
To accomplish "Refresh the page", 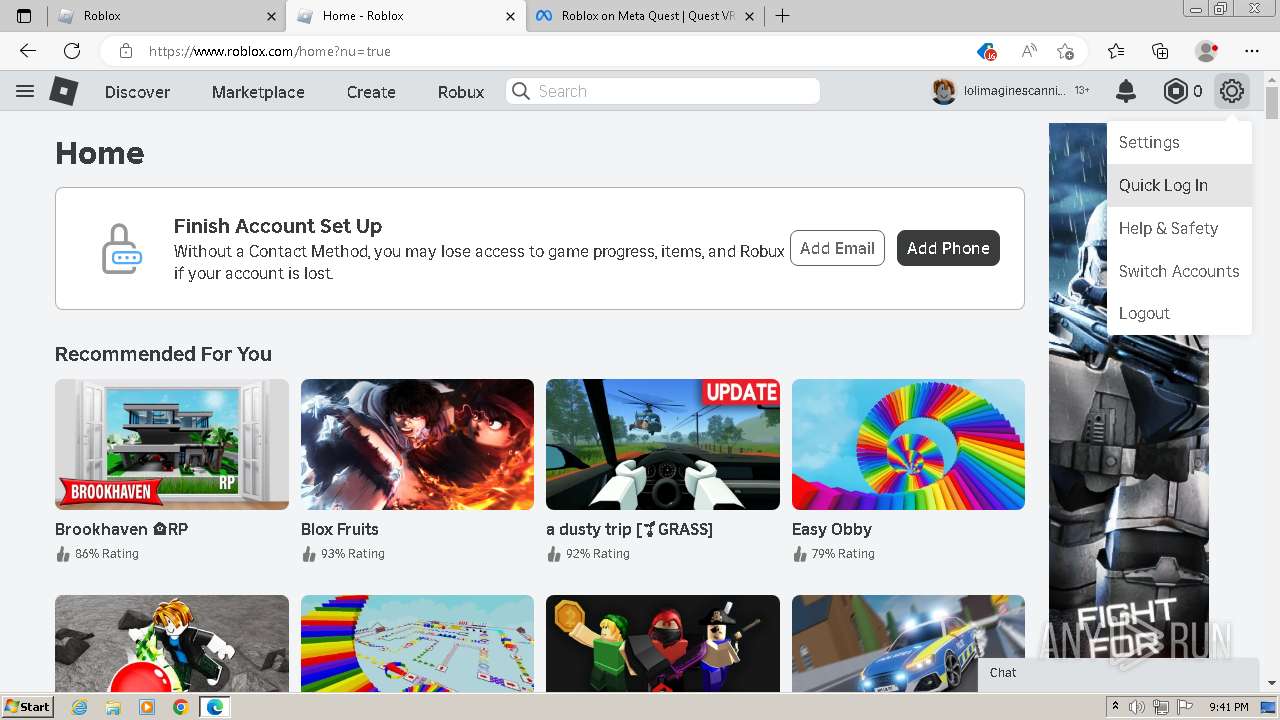I will 72,51.
